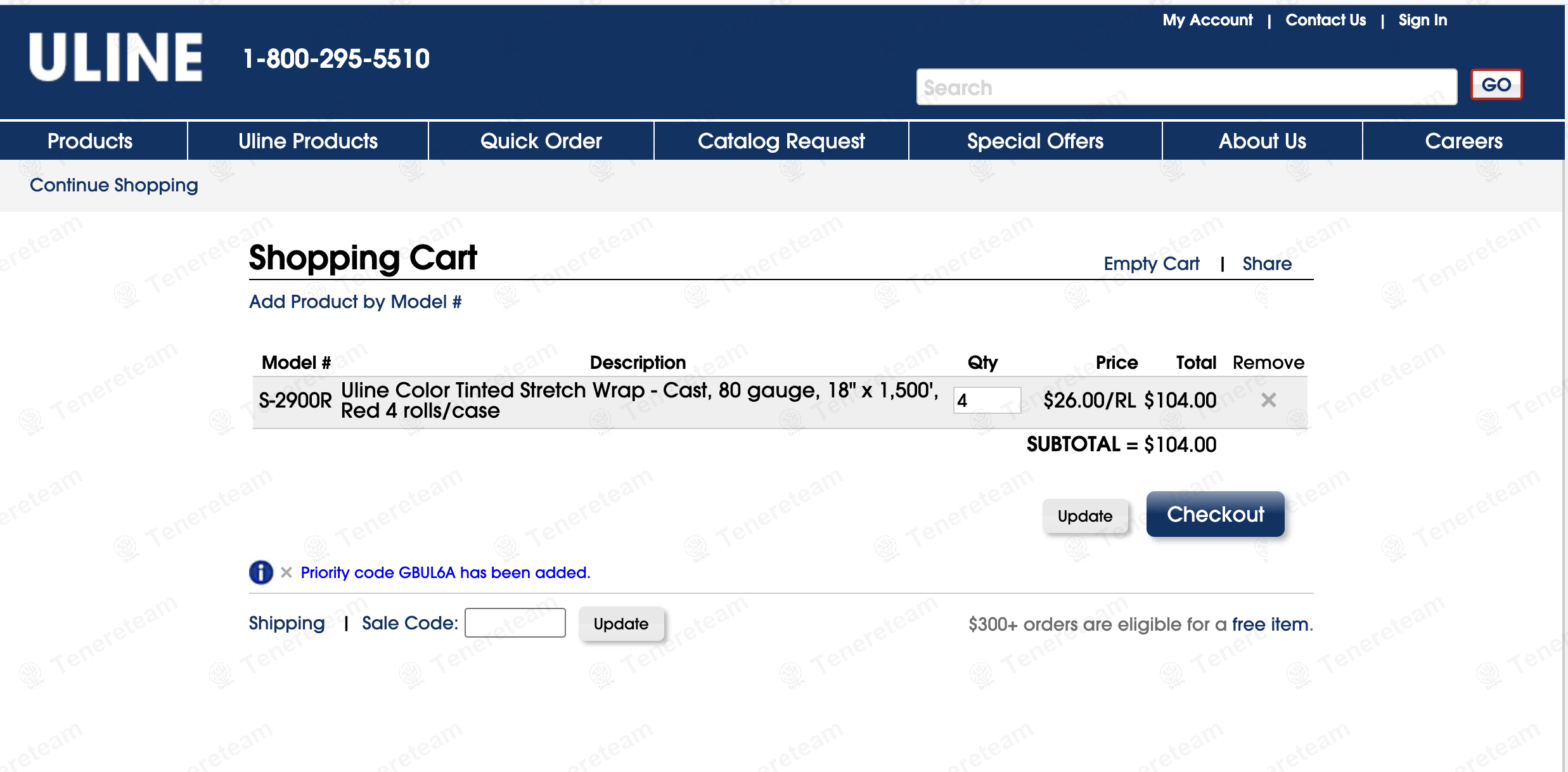Open the Sign In link
Viewport: 1568px width, 772px height.
point(1422,20)
